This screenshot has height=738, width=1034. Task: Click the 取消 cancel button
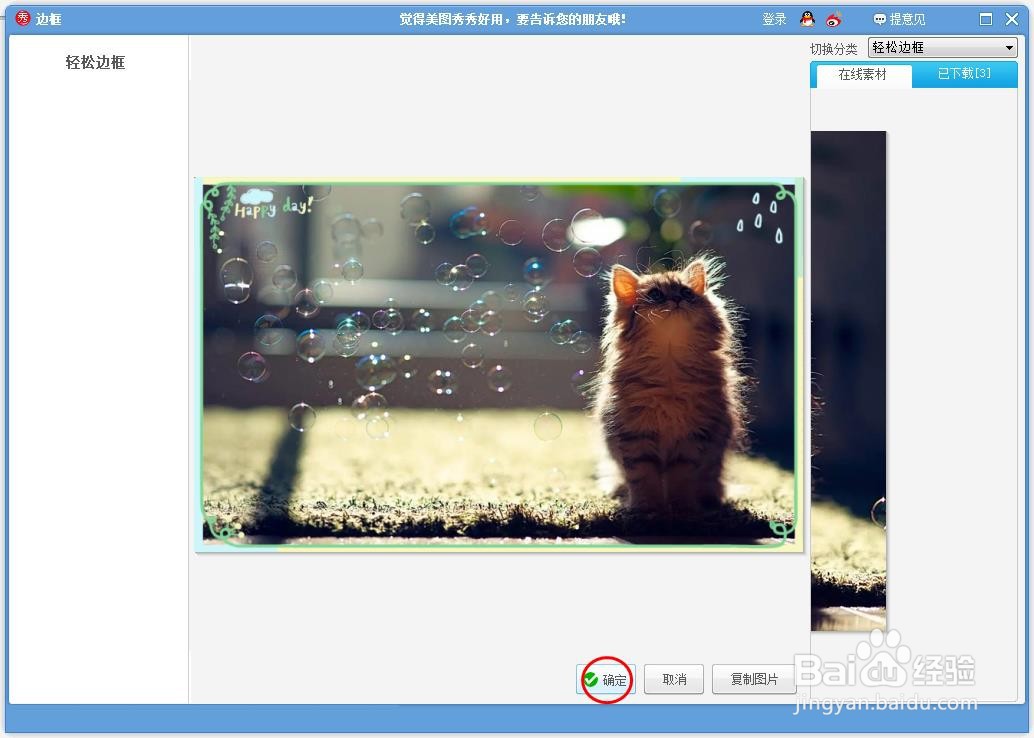[x=674, y=679]
